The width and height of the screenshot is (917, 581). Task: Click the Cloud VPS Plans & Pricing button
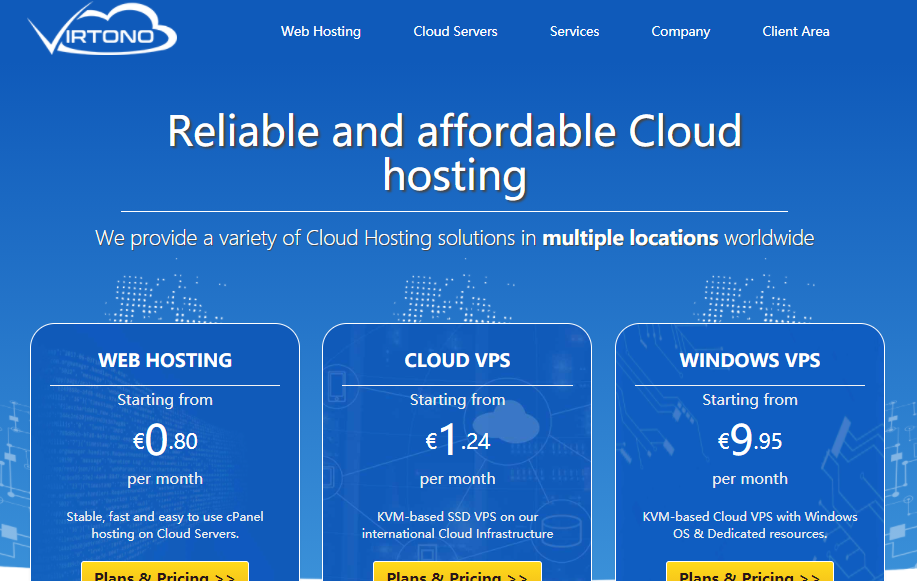[x=457, y=573]
